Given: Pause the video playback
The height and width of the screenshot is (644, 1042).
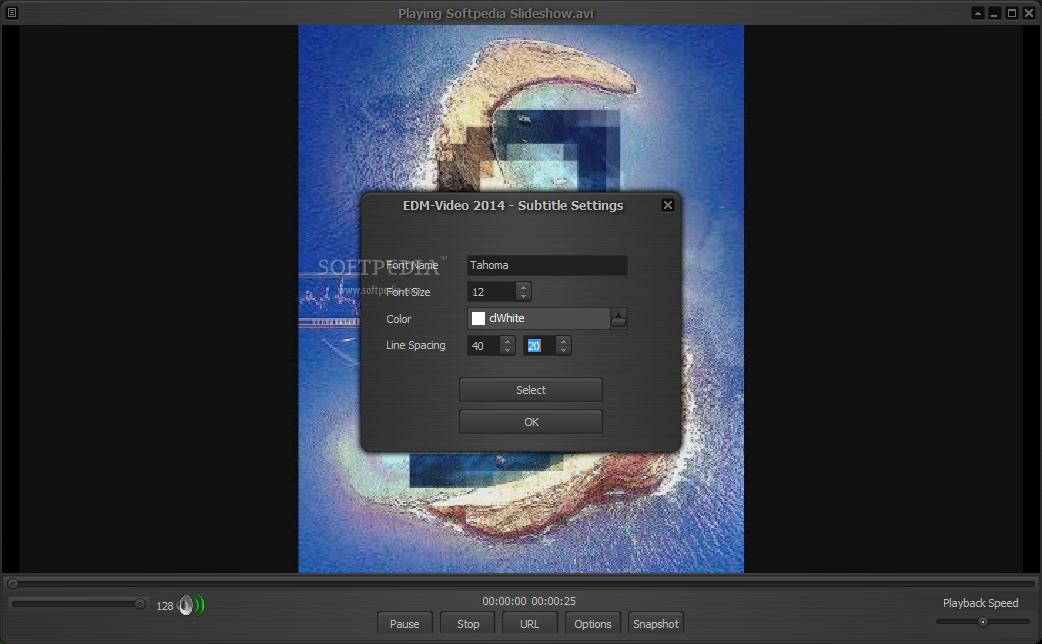Looking at the screenshot, I should coord(405,623).
